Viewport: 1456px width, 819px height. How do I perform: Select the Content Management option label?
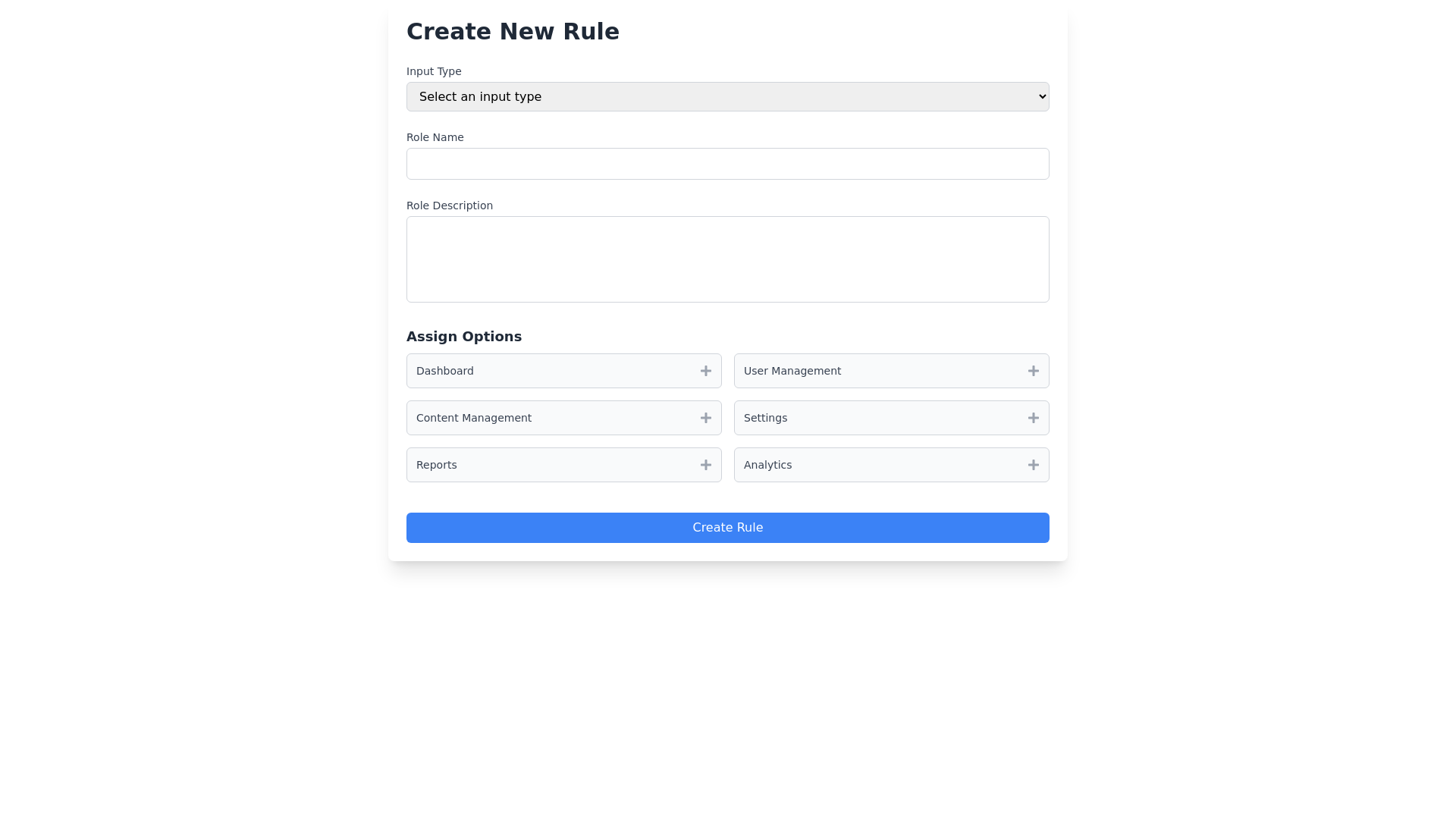point(474,418)
